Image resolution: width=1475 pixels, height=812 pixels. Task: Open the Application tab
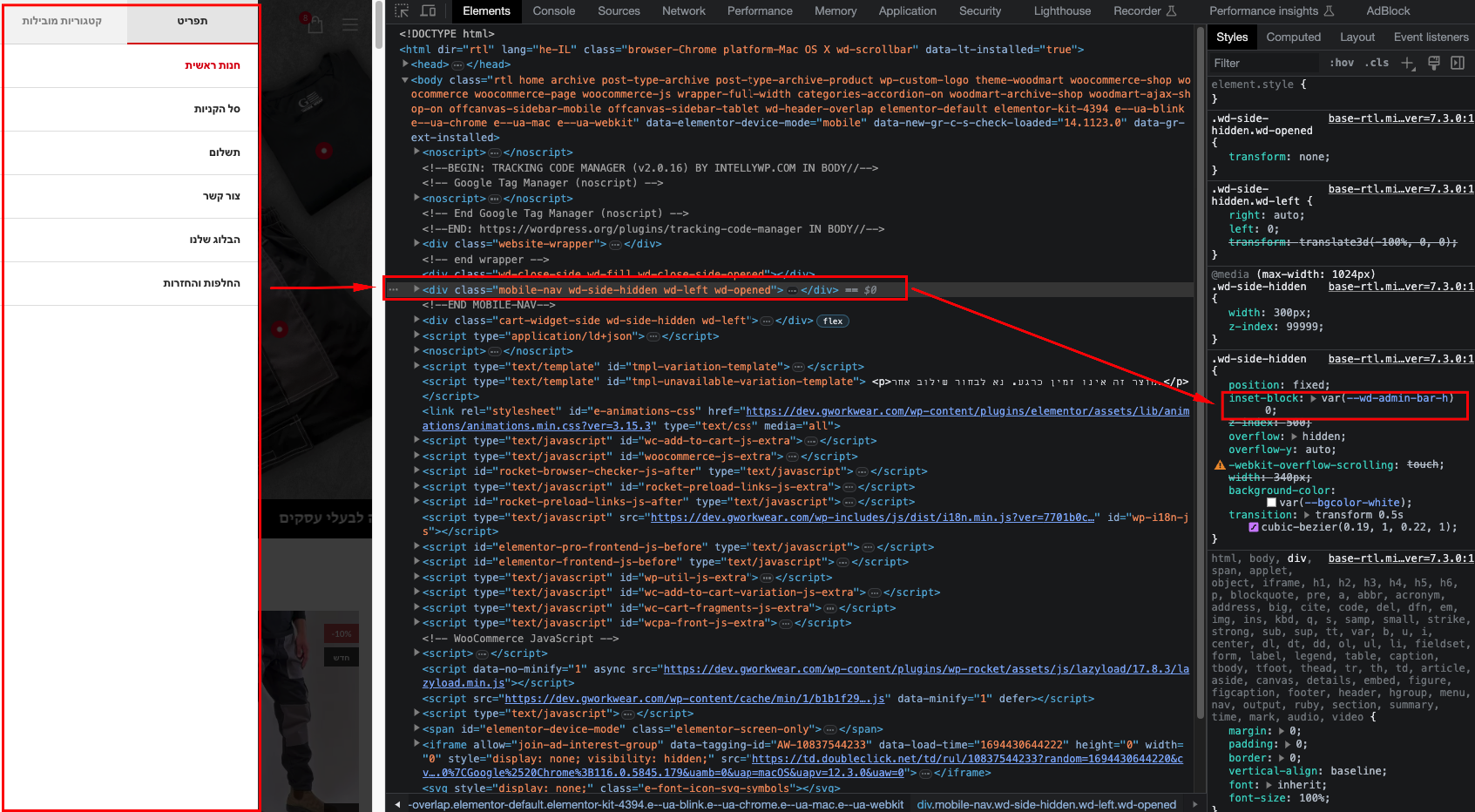point(907,10)
